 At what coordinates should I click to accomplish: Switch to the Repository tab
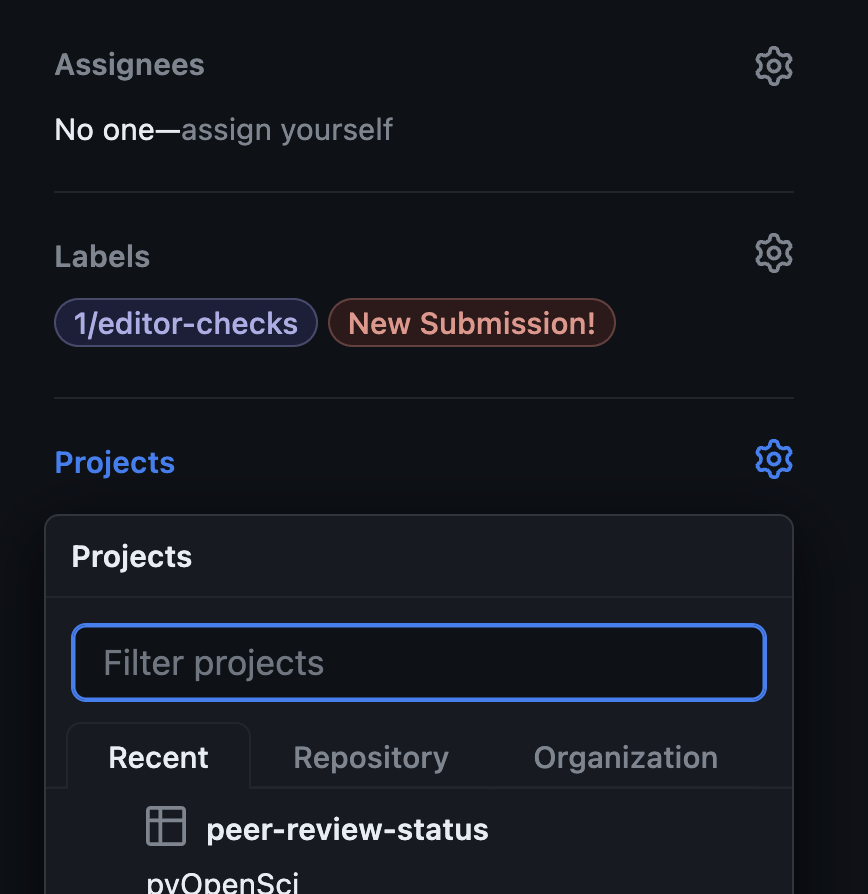coord(371,758)
